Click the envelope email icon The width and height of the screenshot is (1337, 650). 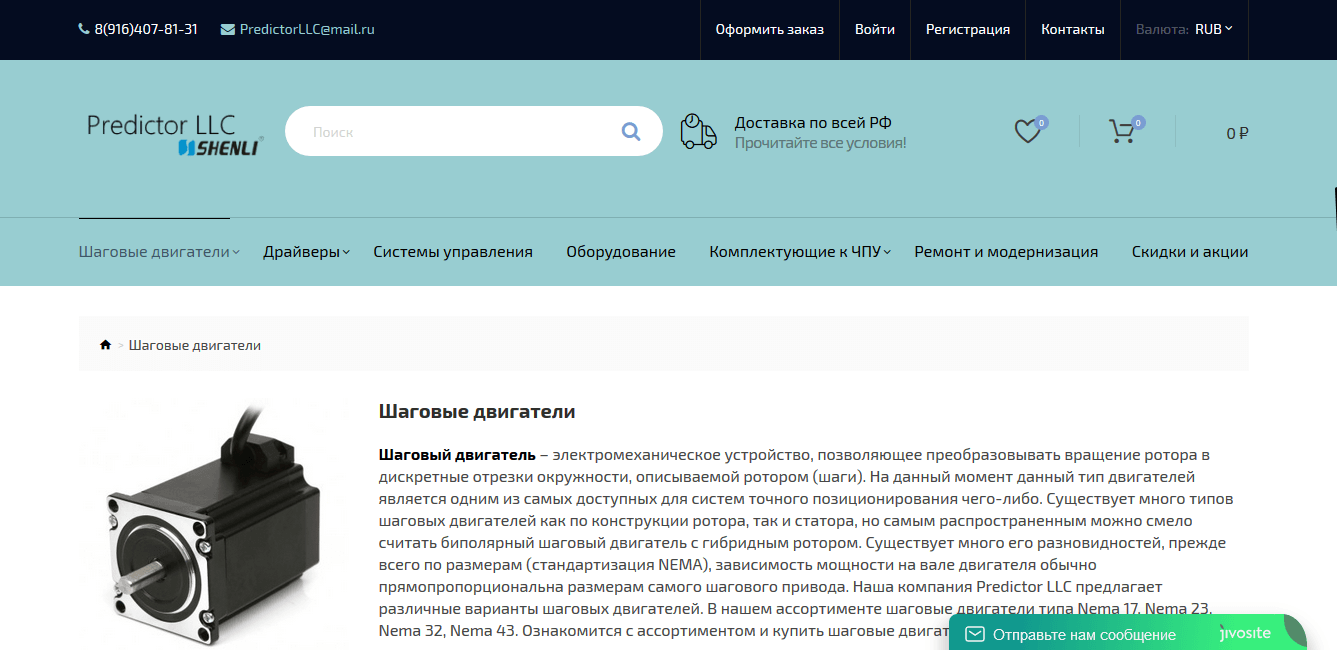tap(227, 29)
